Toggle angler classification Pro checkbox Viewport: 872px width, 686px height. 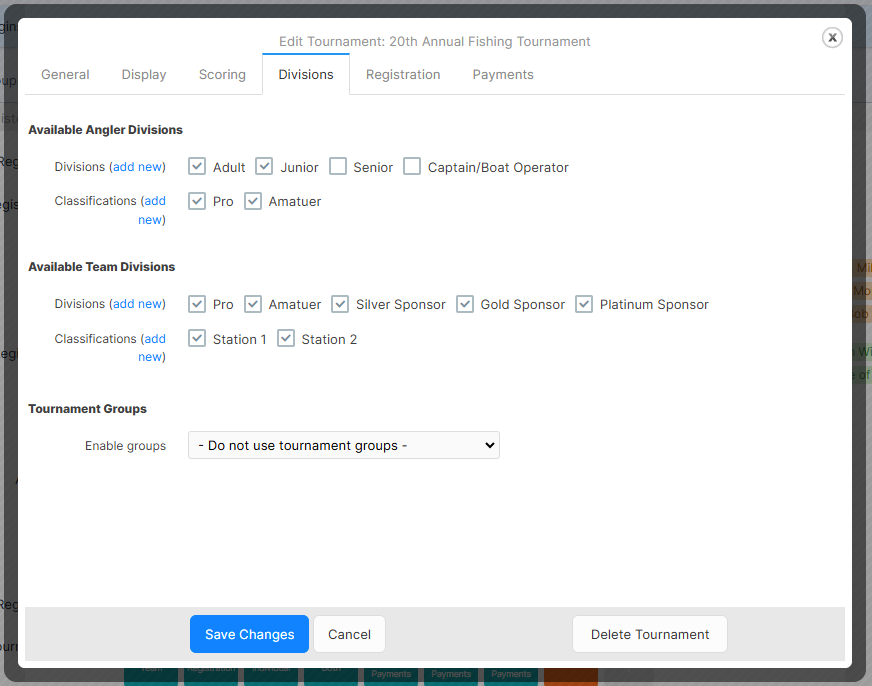[197, 201]
